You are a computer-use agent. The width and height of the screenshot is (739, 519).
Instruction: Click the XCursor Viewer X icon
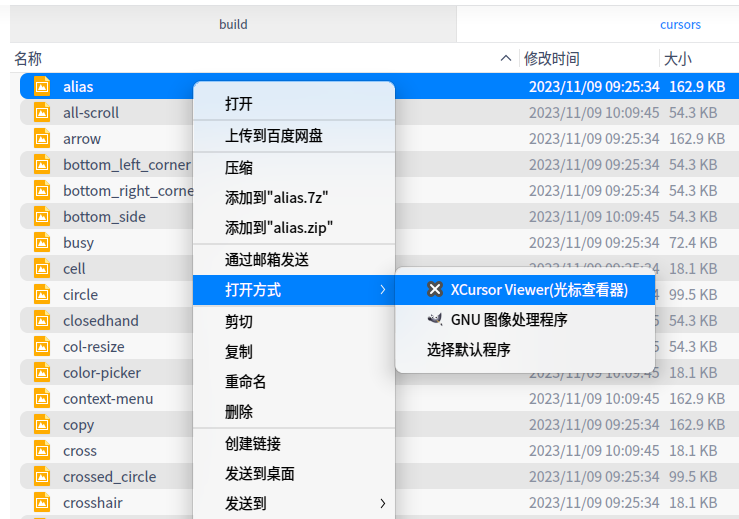point(435,290)
